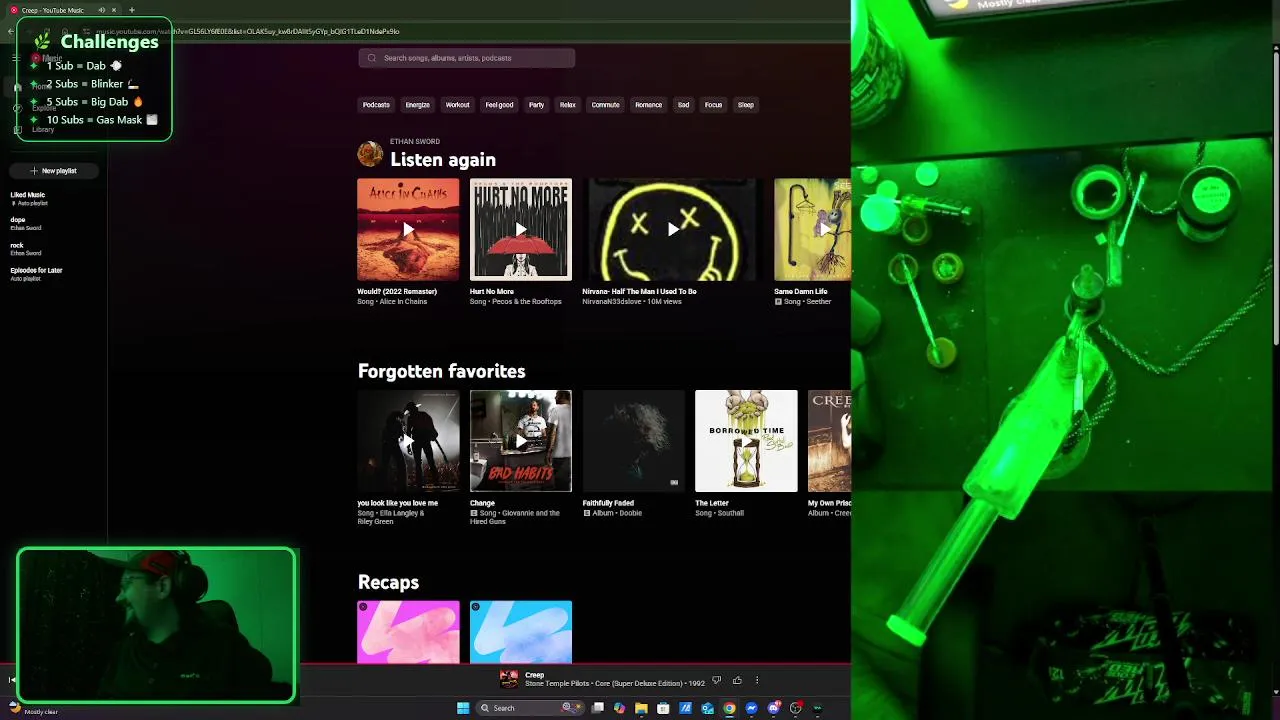Open a new browser tab
The width and height of the screenshot is (1280, 720).
pyautogui.click(x=131, y=10)
